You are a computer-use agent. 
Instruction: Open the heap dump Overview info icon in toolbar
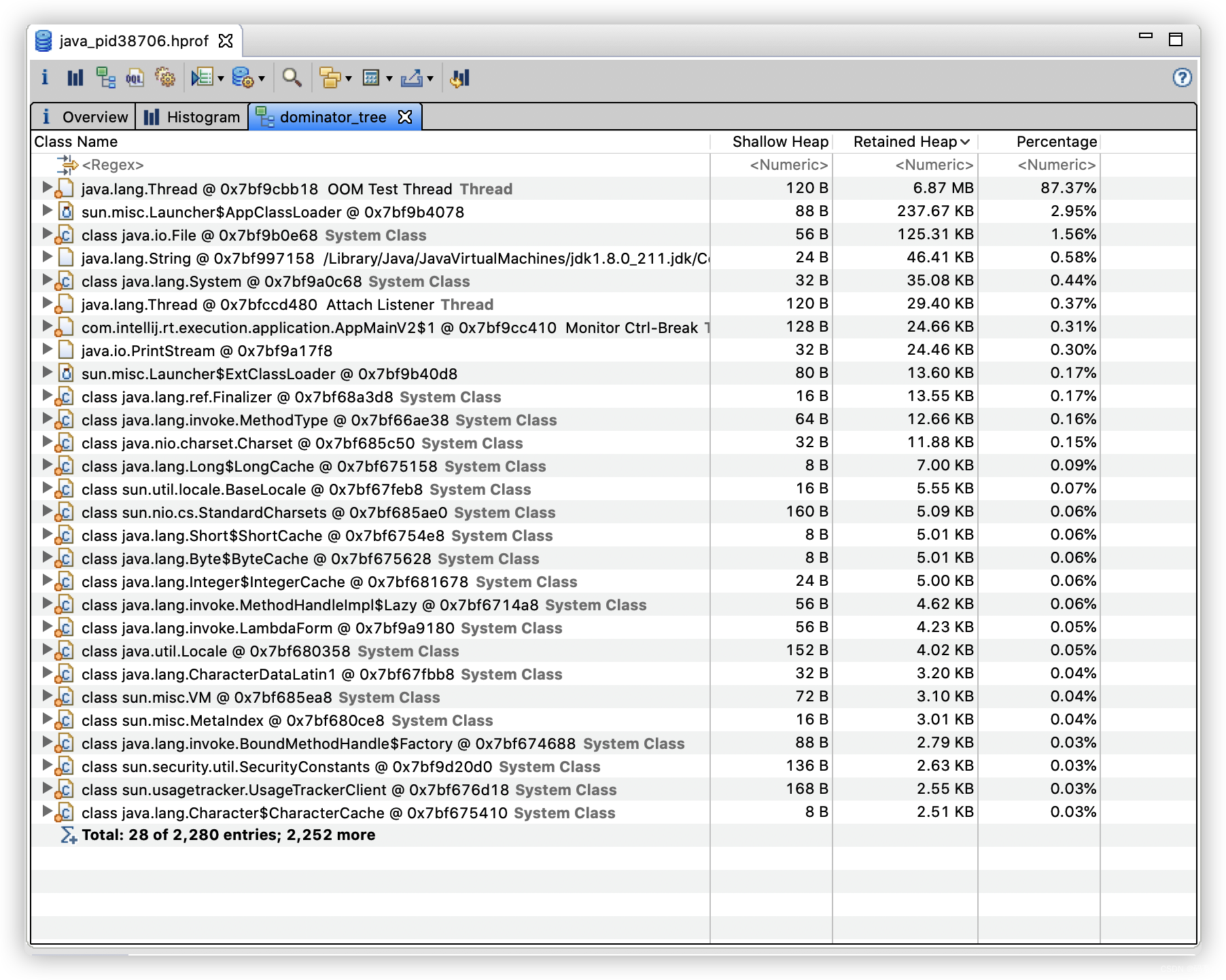(x=45, y=77)
